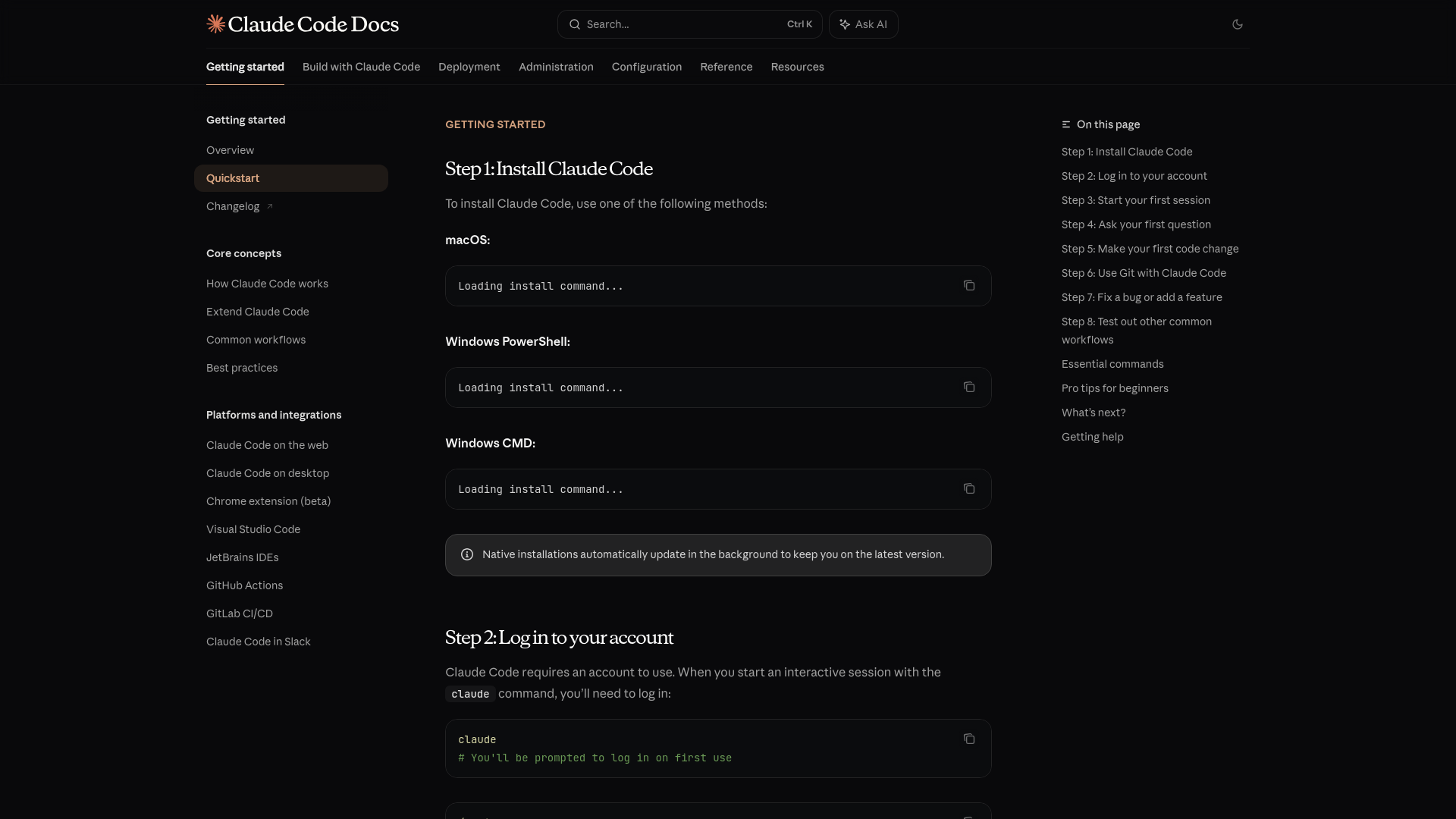Jump to Step 7: Fix a bug or add a feature
1456x819 pixels.
pyautogui.click(x=1142, y=297)
